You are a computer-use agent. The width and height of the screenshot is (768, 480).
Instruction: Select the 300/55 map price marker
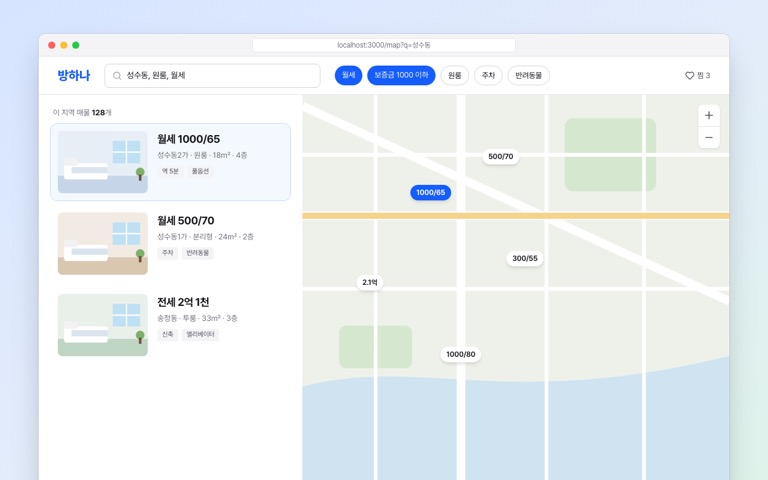click(525, 258)
